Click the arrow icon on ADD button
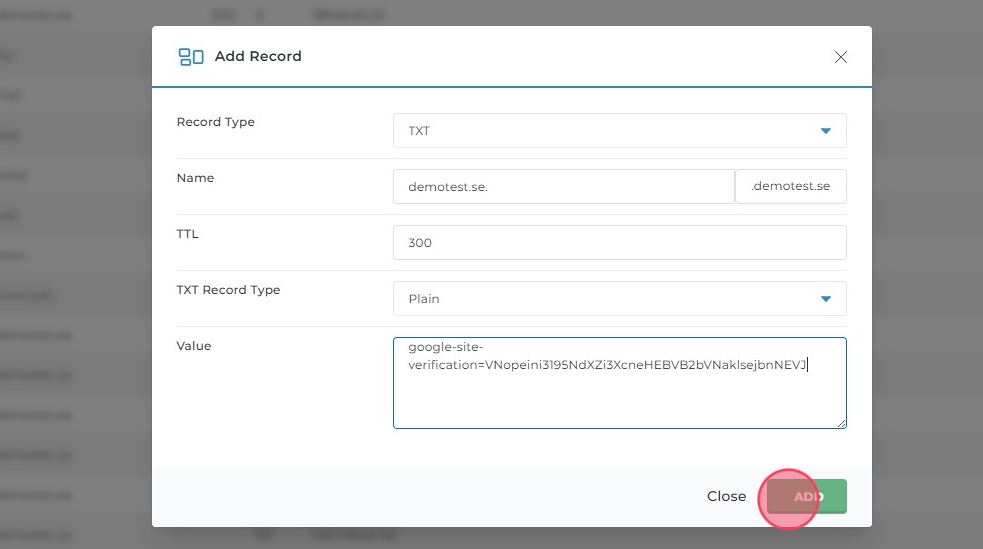The height and width of the screenshot is (549, 983). [x=821, y=497]
